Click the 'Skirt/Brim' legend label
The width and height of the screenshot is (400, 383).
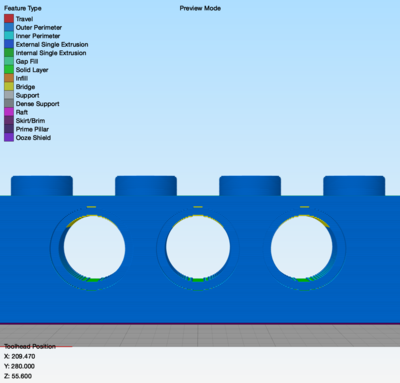pos(30,121)
